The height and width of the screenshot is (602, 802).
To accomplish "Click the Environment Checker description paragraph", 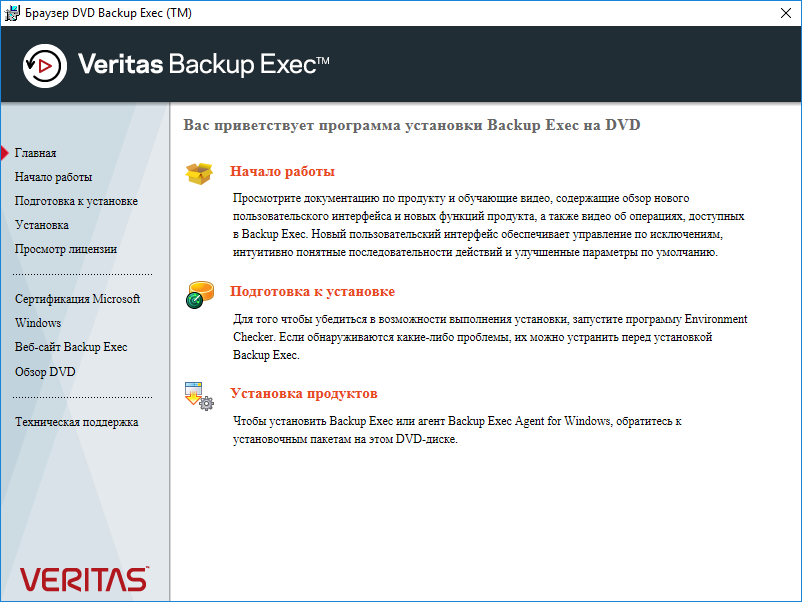I will (x=490, y=337).
